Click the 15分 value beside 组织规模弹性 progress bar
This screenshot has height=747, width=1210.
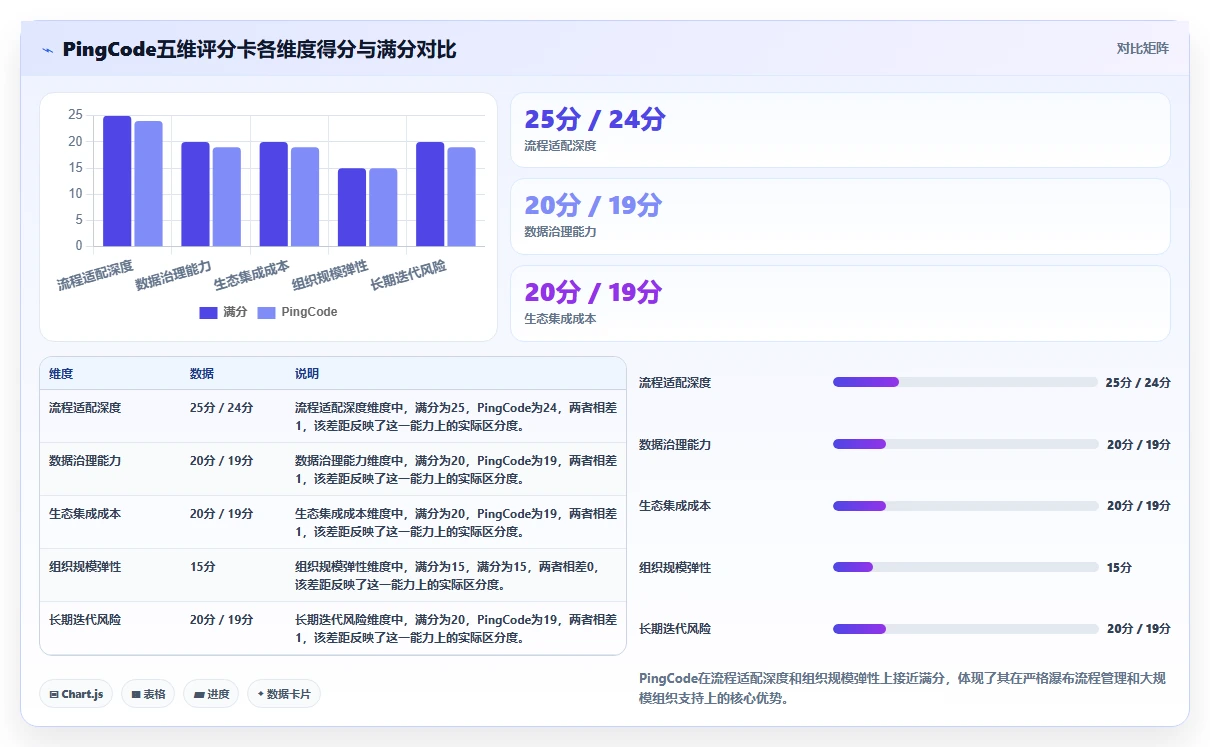point(1119,567)
